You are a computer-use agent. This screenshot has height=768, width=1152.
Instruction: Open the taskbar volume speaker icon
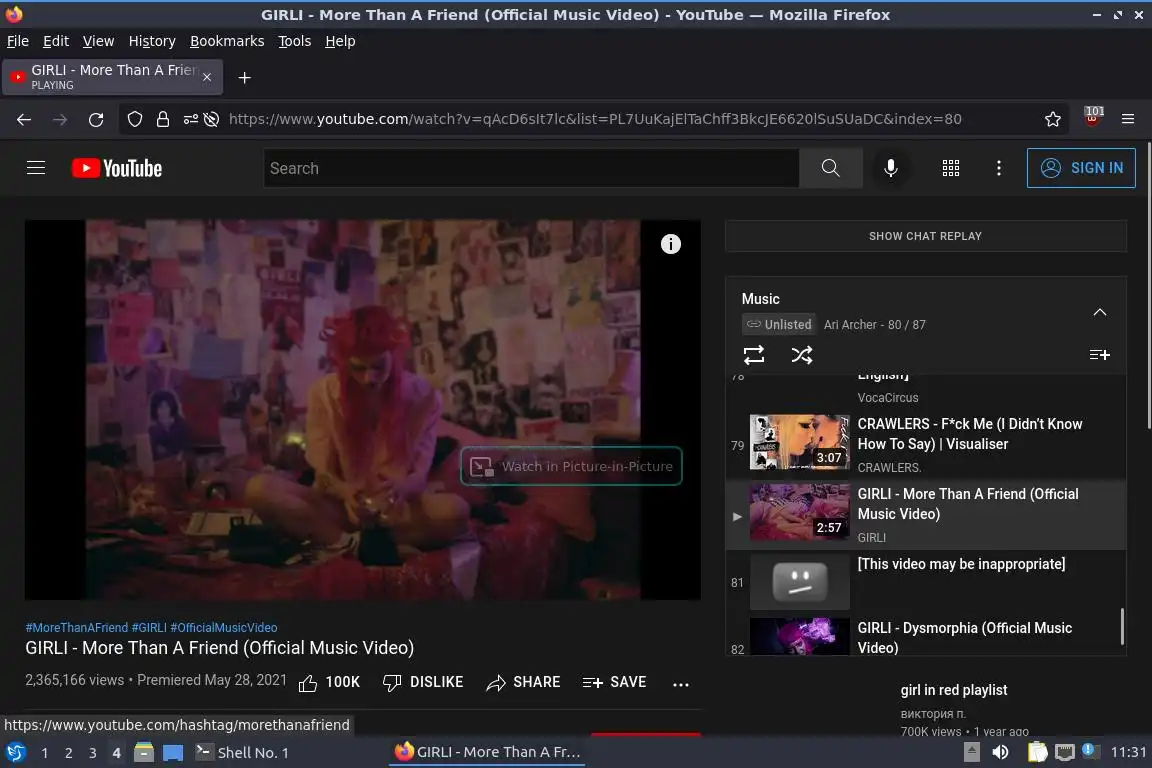pos(1000,753)
